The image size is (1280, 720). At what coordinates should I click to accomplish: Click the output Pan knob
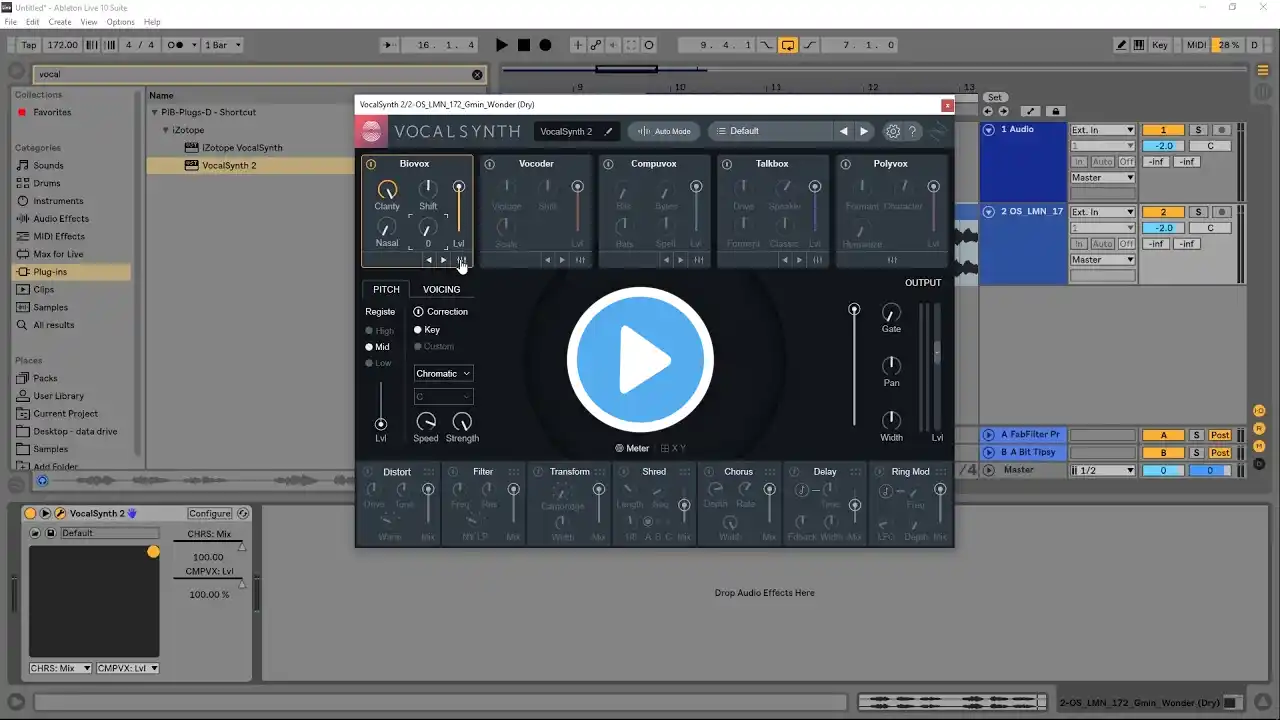pos(891,366)
